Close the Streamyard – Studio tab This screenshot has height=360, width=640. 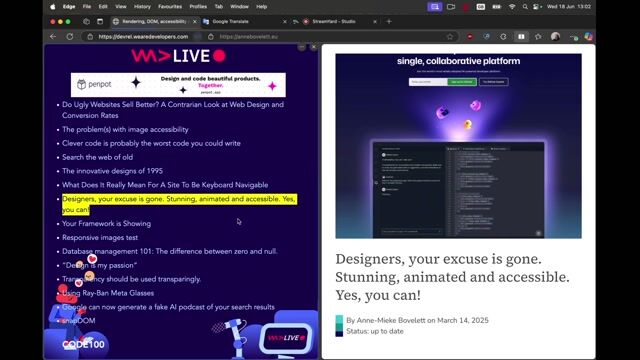(375, 22)
